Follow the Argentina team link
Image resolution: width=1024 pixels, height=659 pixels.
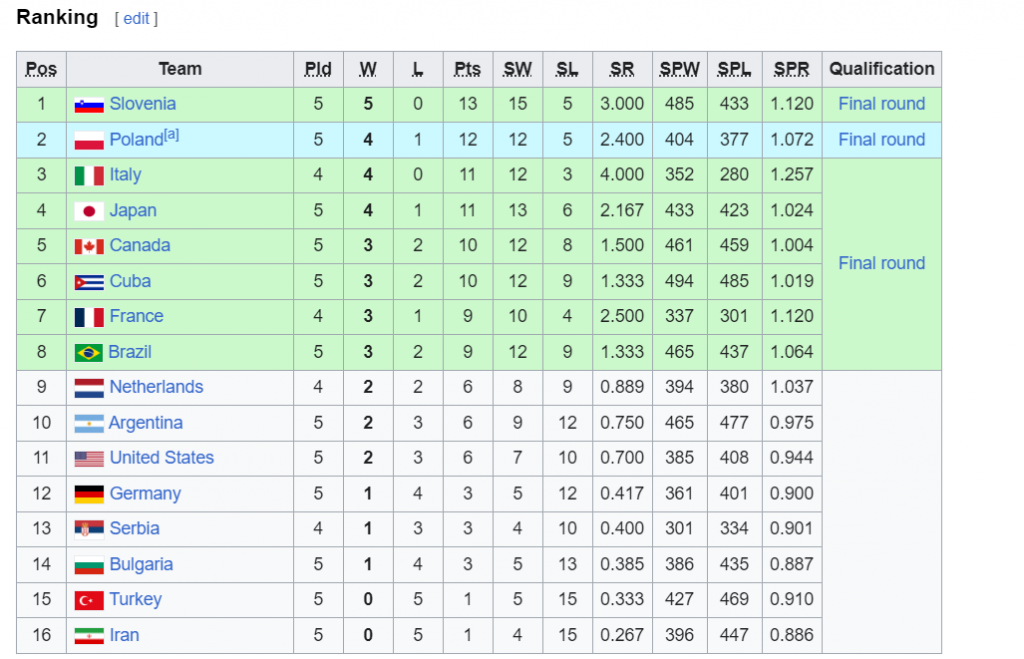pos(146,423)
